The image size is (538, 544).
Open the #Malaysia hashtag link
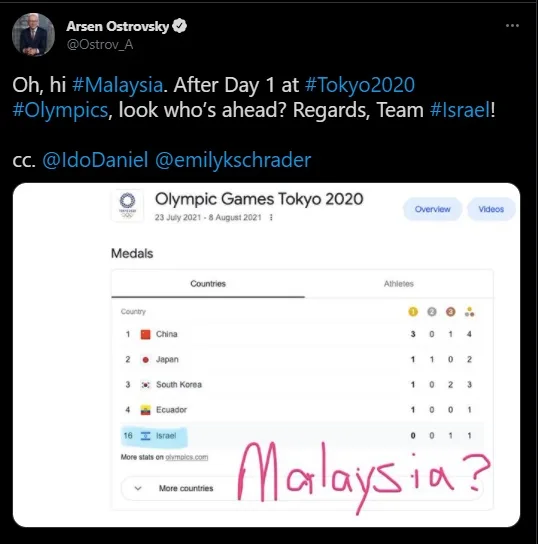[x=117, y=85]
